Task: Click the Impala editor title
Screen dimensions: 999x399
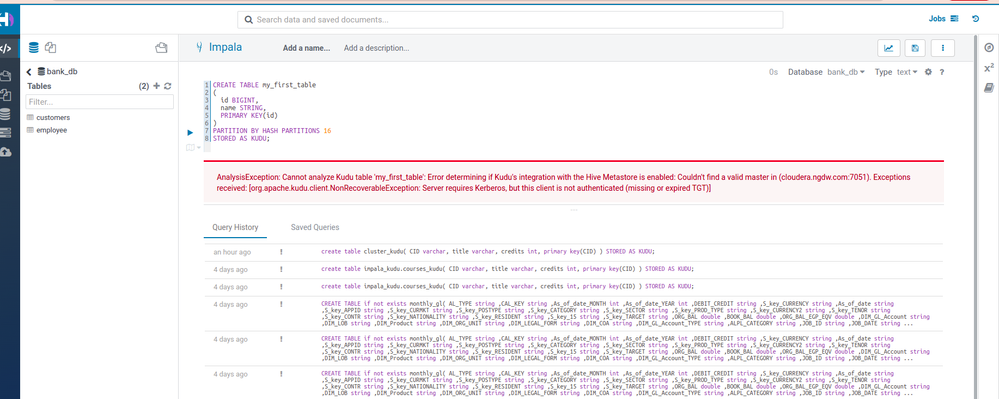Action: (226, 47)
